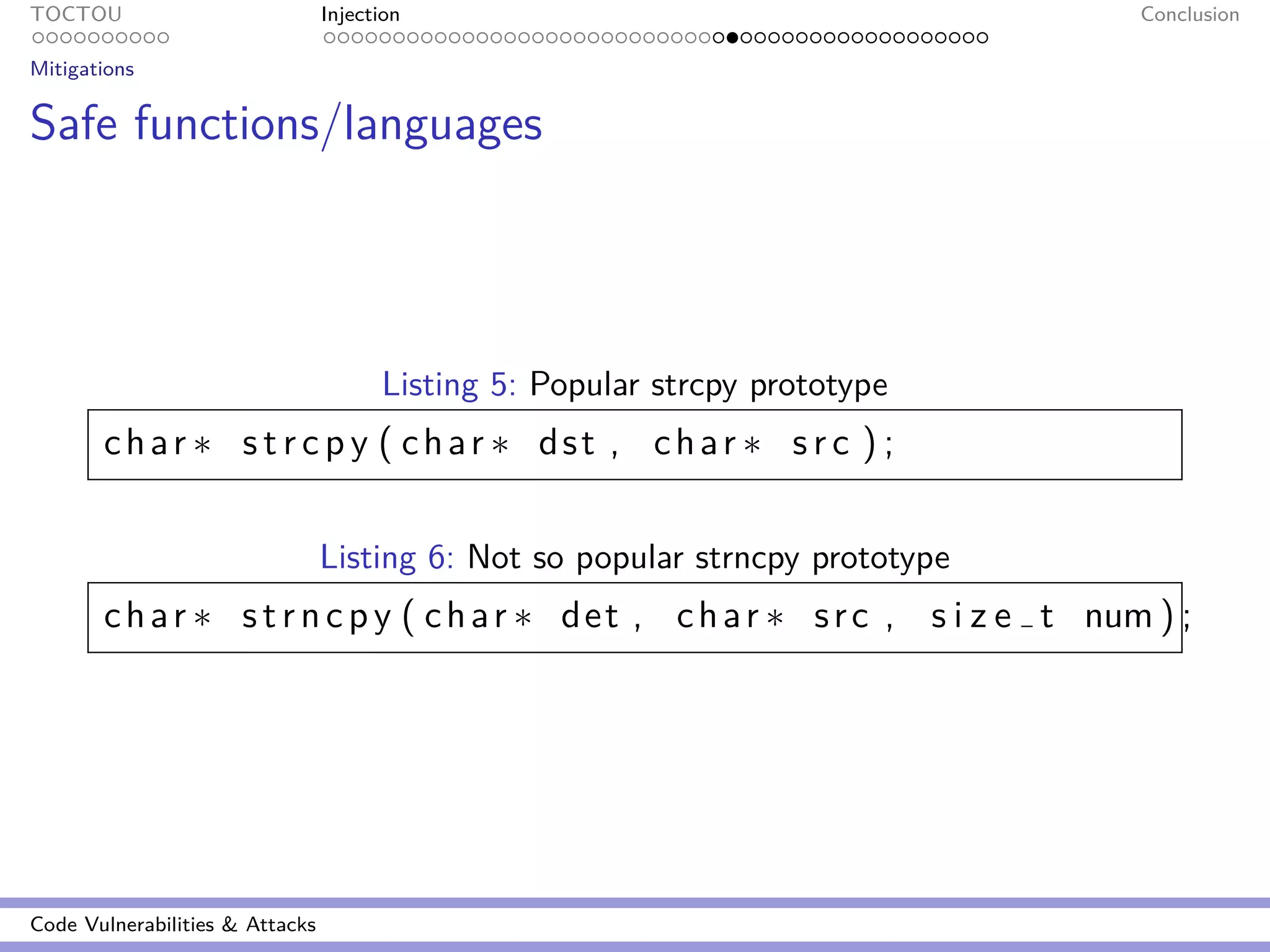
Task: Click first navigation dot under TOCTOU
Action: 38,38
